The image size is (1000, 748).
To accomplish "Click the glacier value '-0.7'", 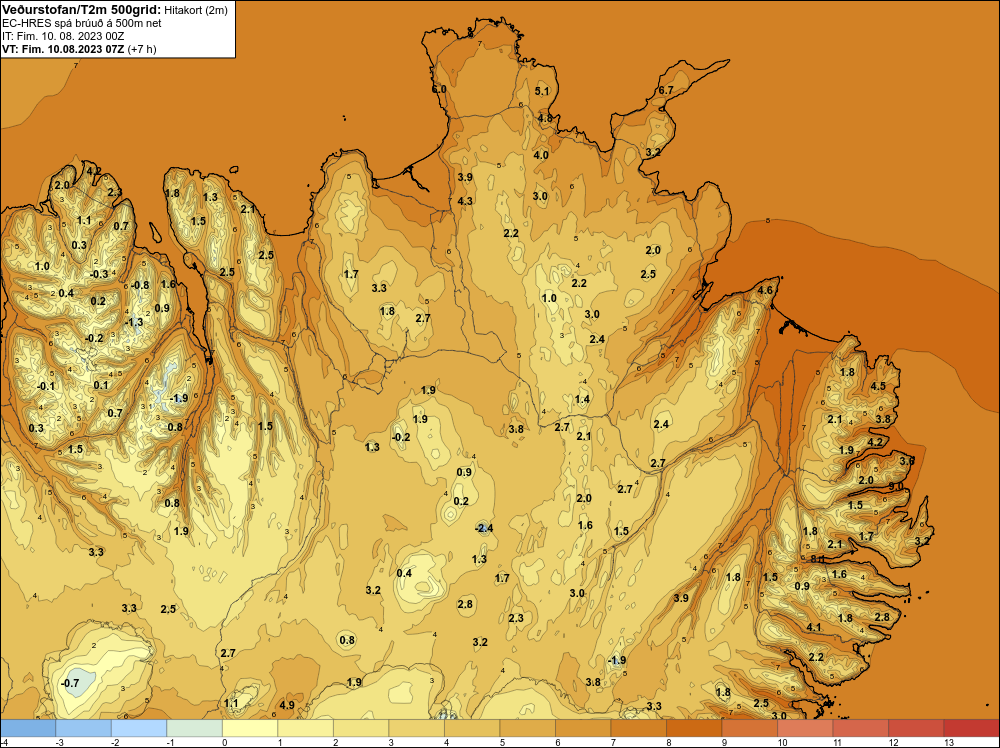I will tap(70, 683).
